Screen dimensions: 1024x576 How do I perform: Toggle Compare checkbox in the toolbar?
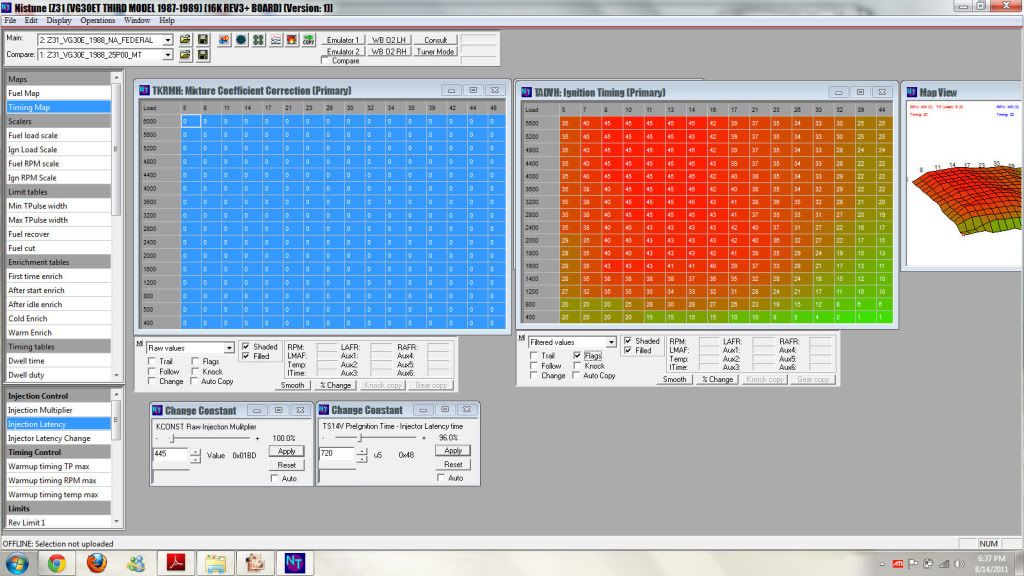pos(325,60)
